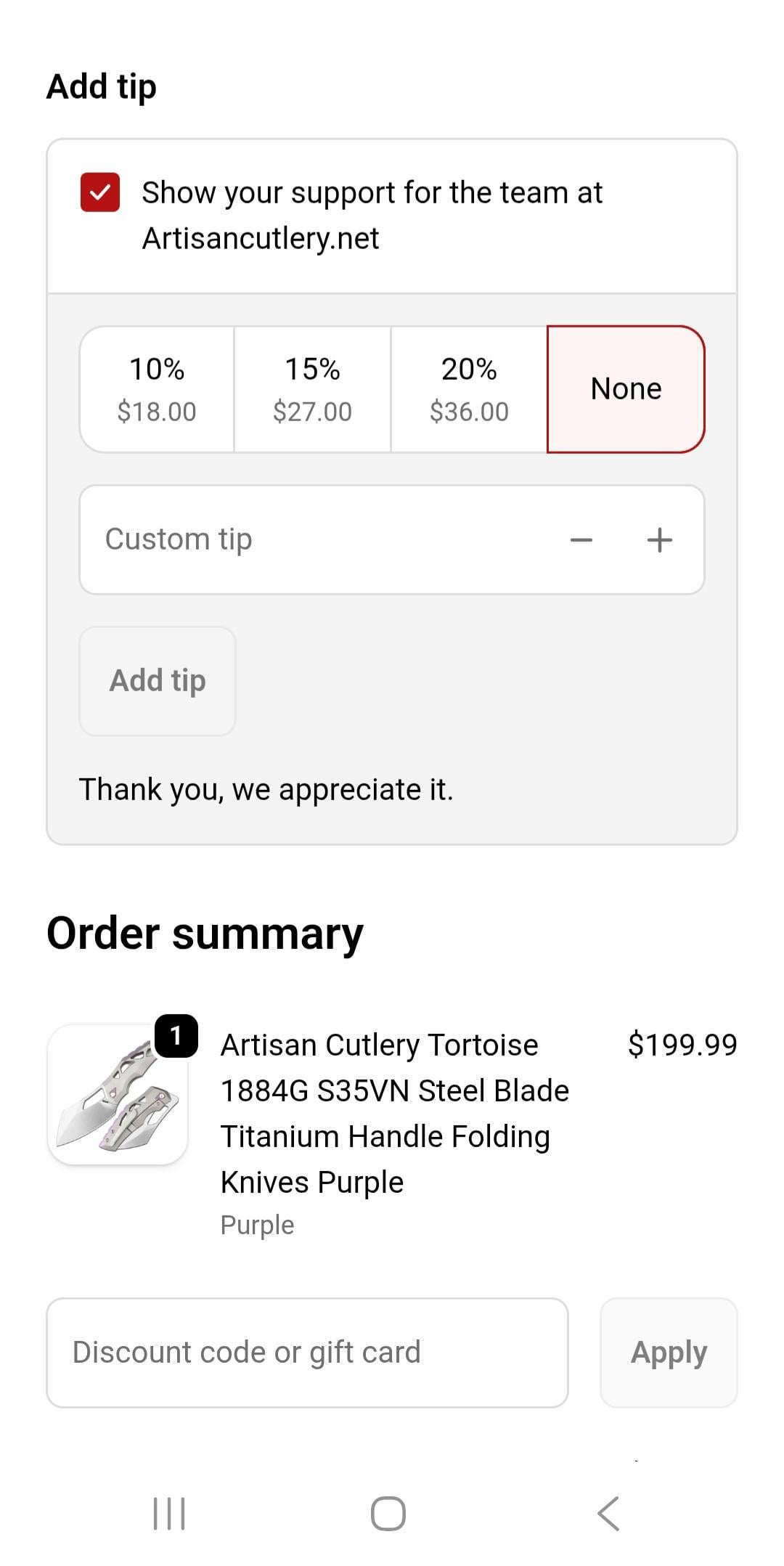Pick the 20% tip option
784x1566 pixels.
[469, 389]
